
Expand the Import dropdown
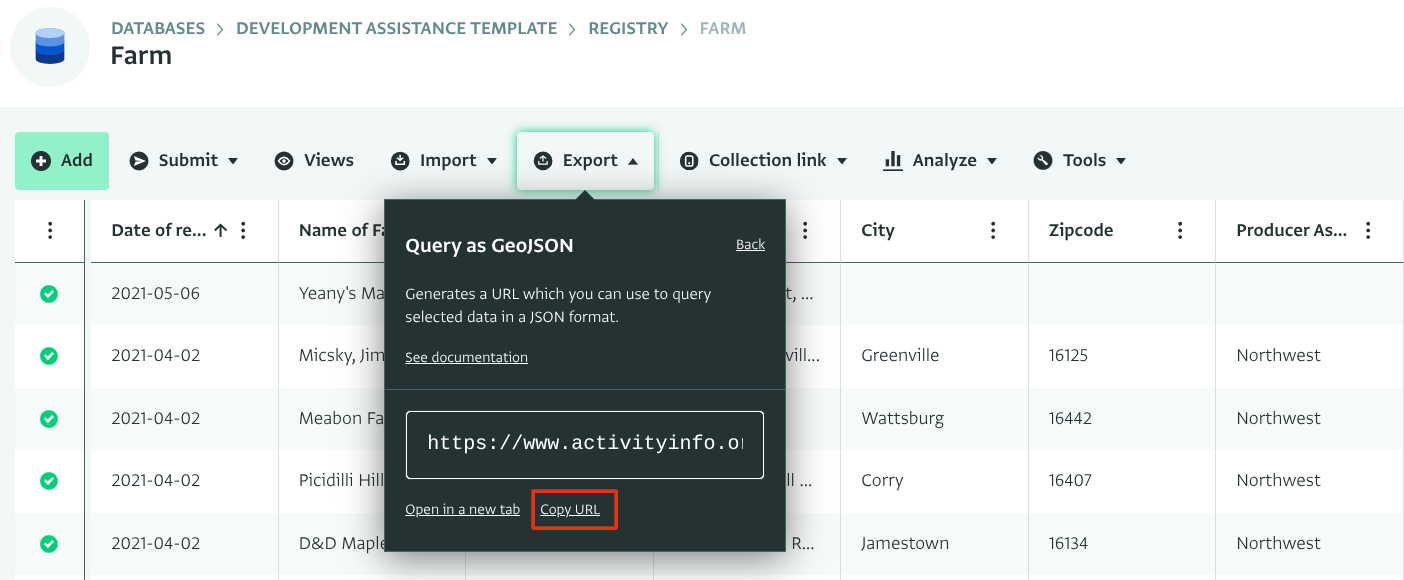pyautogui.click(x=444, y=161)
